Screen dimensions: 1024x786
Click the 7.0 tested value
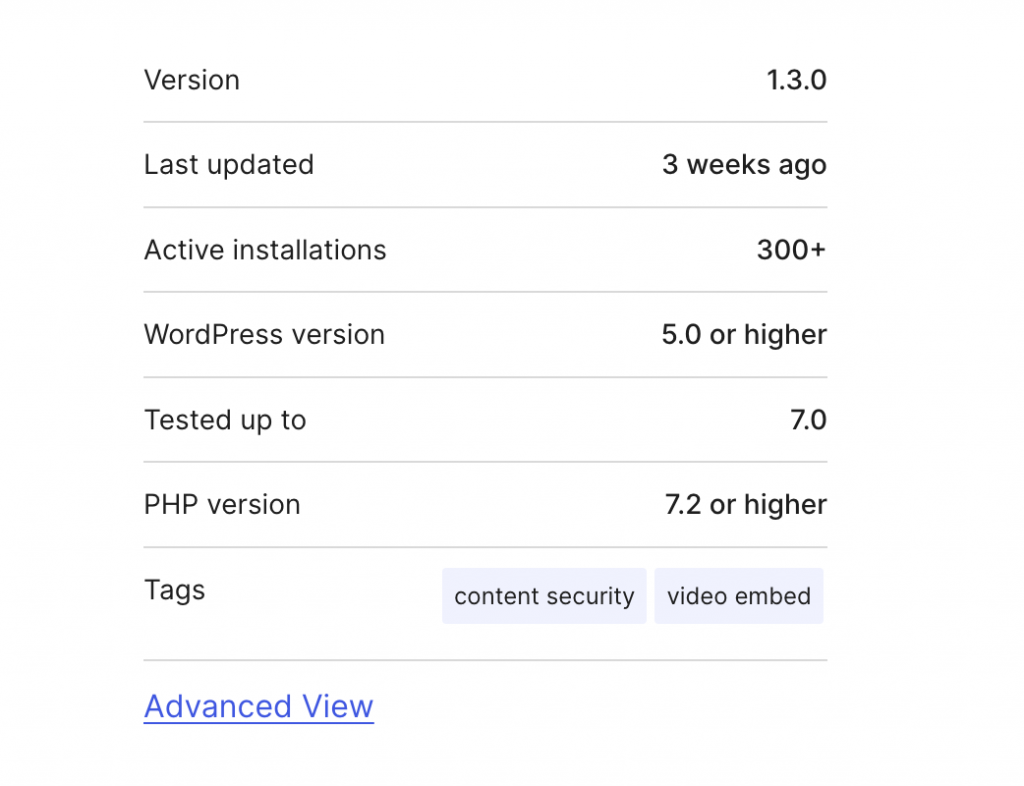point(808,420)
